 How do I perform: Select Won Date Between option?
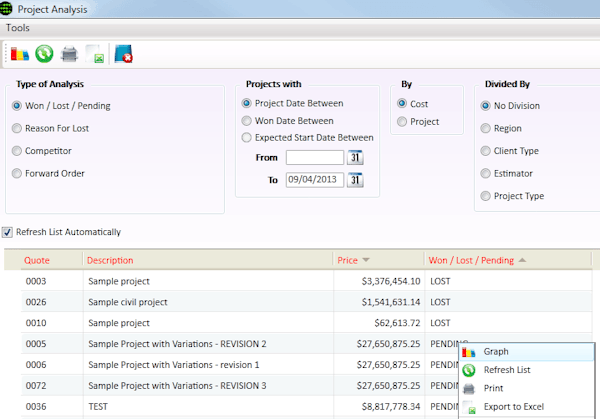246,121
